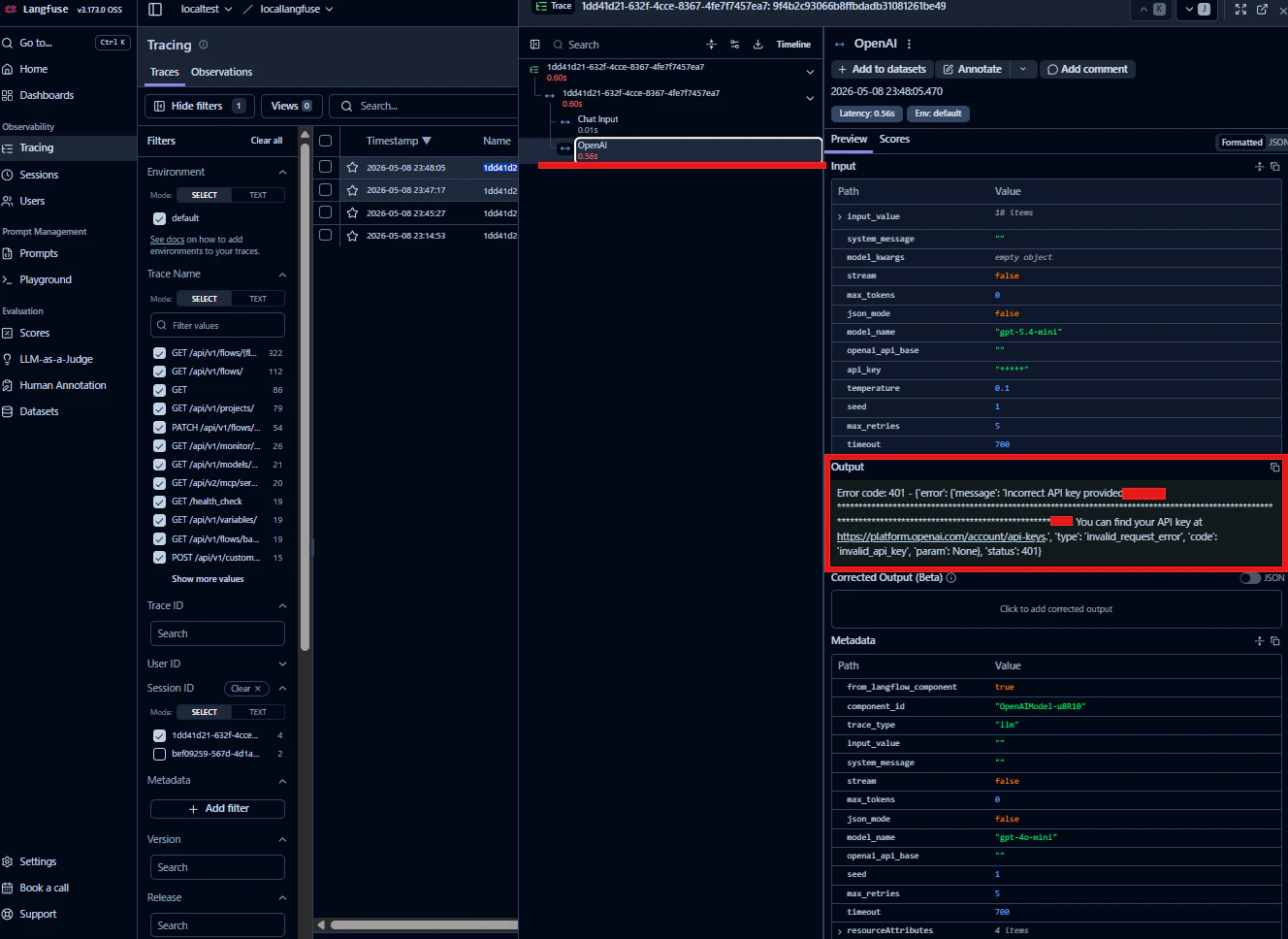The image size is (1288, 939).
Task: Click the Trace ID search input
Action: tap(217, 633)
